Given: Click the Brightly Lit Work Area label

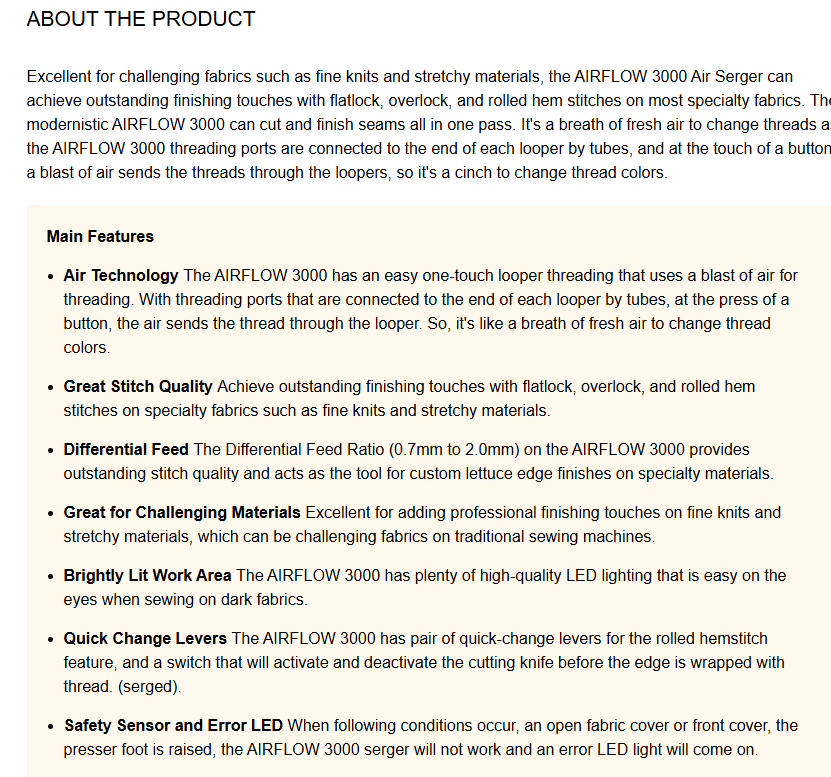Looking at the screenshot, I should [x=147, y=576].
